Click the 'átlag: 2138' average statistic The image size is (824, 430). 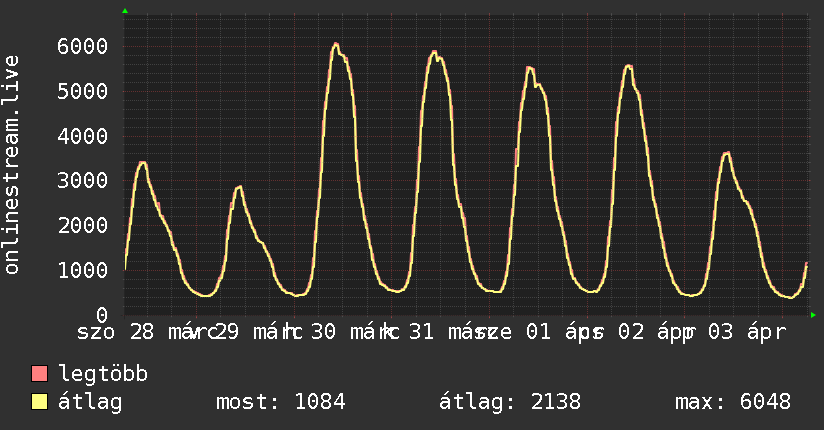(510, 403)
